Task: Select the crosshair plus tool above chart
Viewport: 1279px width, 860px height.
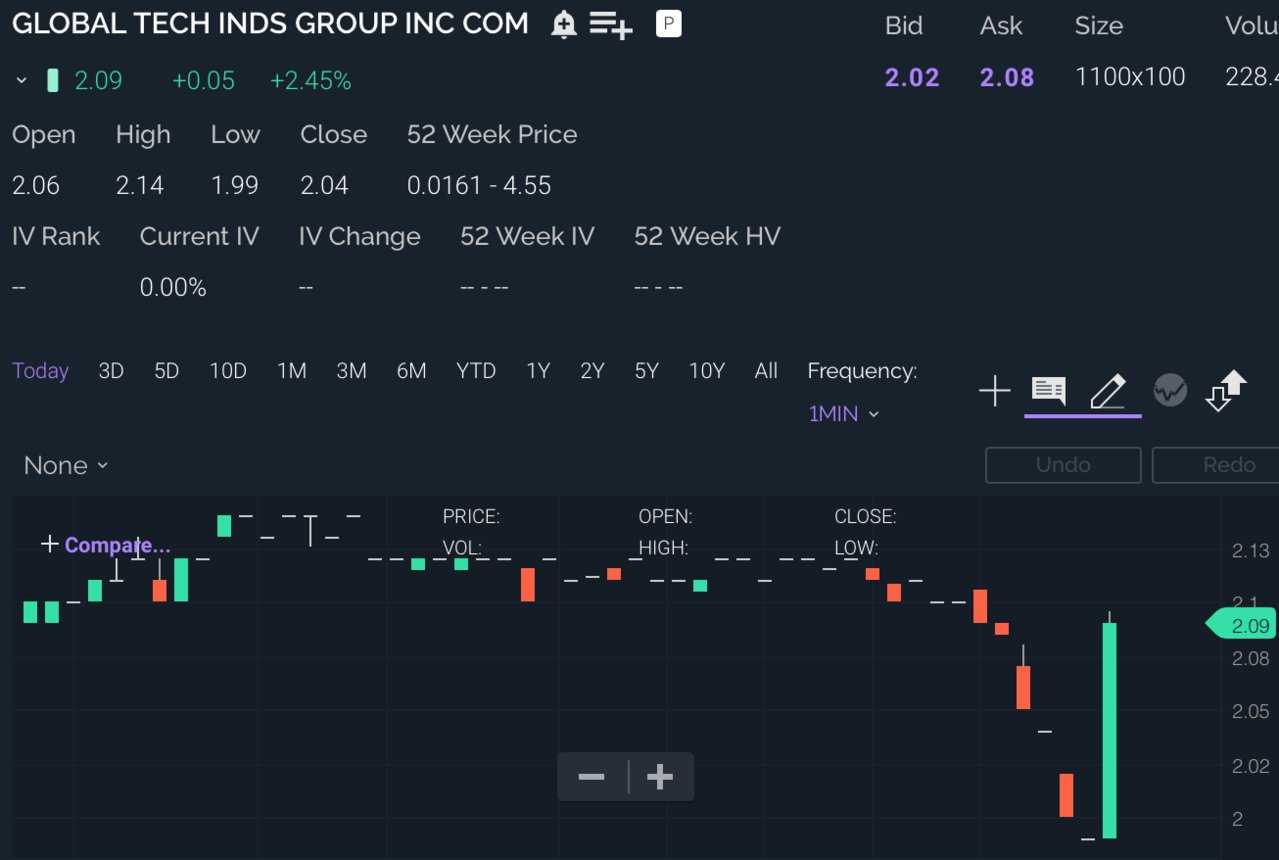Action: coord(995,391)
